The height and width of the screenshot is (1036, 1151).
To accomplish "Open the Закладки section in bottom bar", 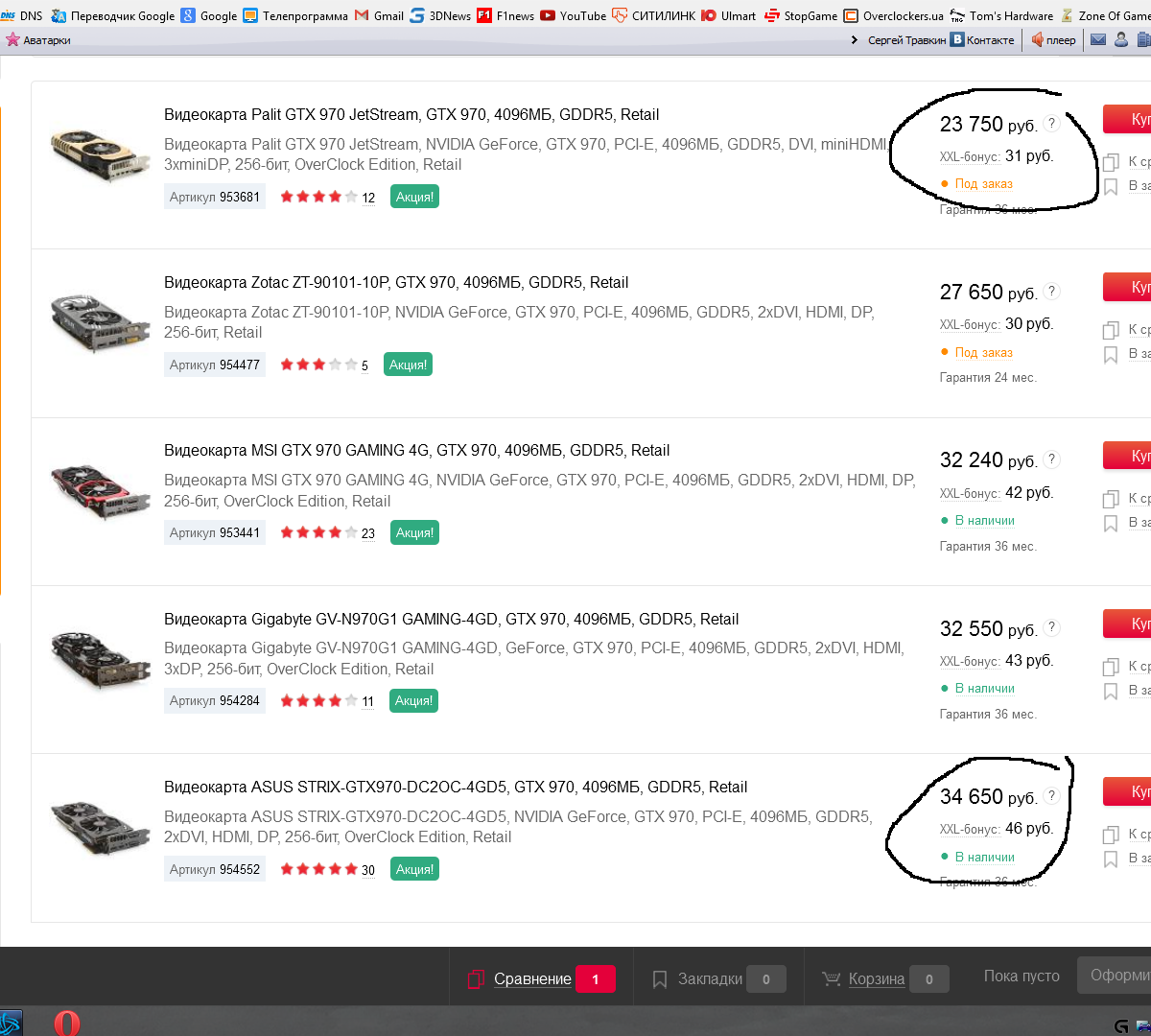I will pos(710,979).
